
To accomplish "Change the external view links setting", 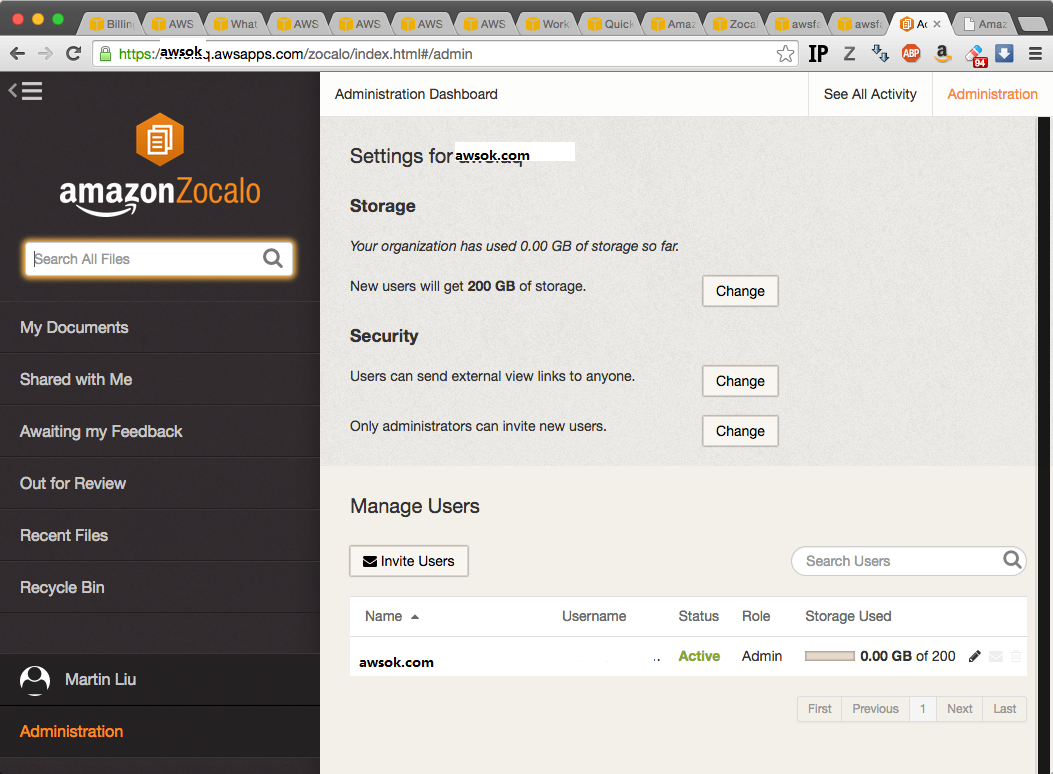I will pos(740,381).
